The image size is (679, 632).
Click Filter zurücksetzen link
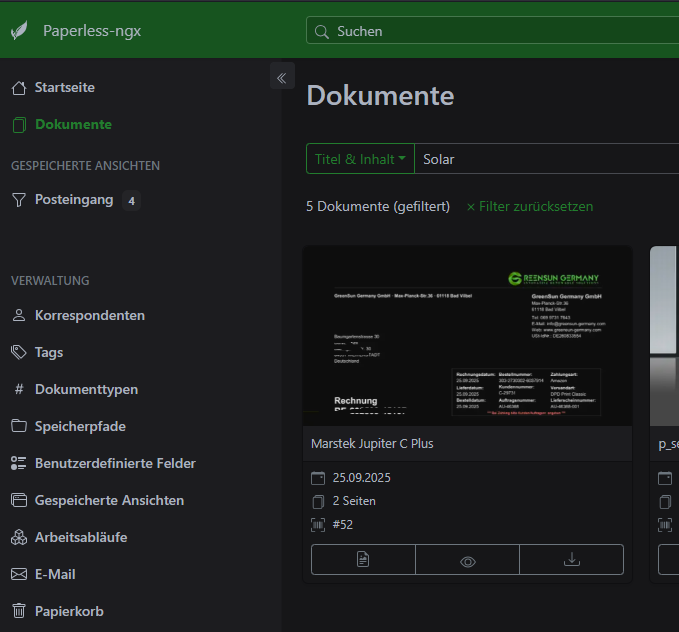pos(530,206)
